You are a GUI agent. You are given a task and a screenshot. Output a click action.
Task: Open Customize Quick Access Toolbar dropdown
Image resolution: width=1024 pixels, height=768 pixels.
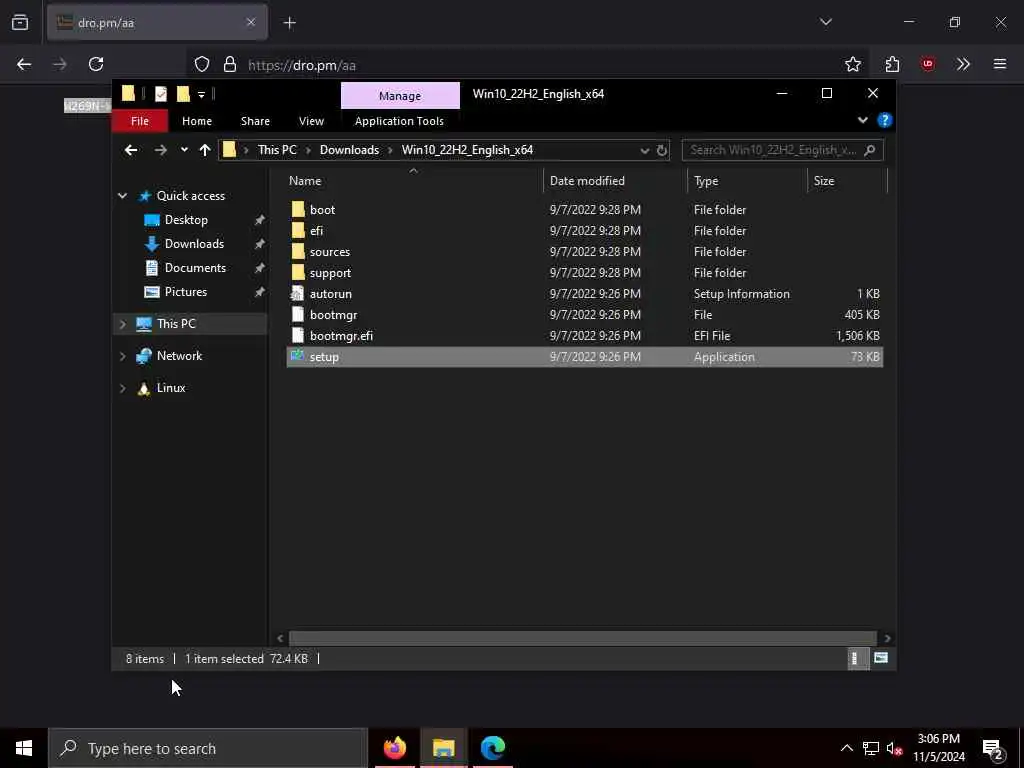tap(201, 95)
